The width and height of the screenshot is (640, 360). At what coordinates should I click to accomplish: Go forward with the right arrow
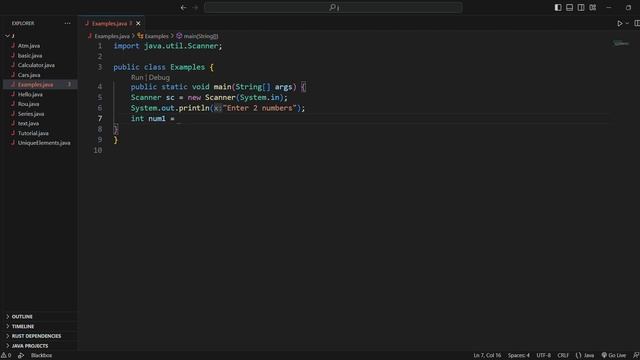pos(196,7)
